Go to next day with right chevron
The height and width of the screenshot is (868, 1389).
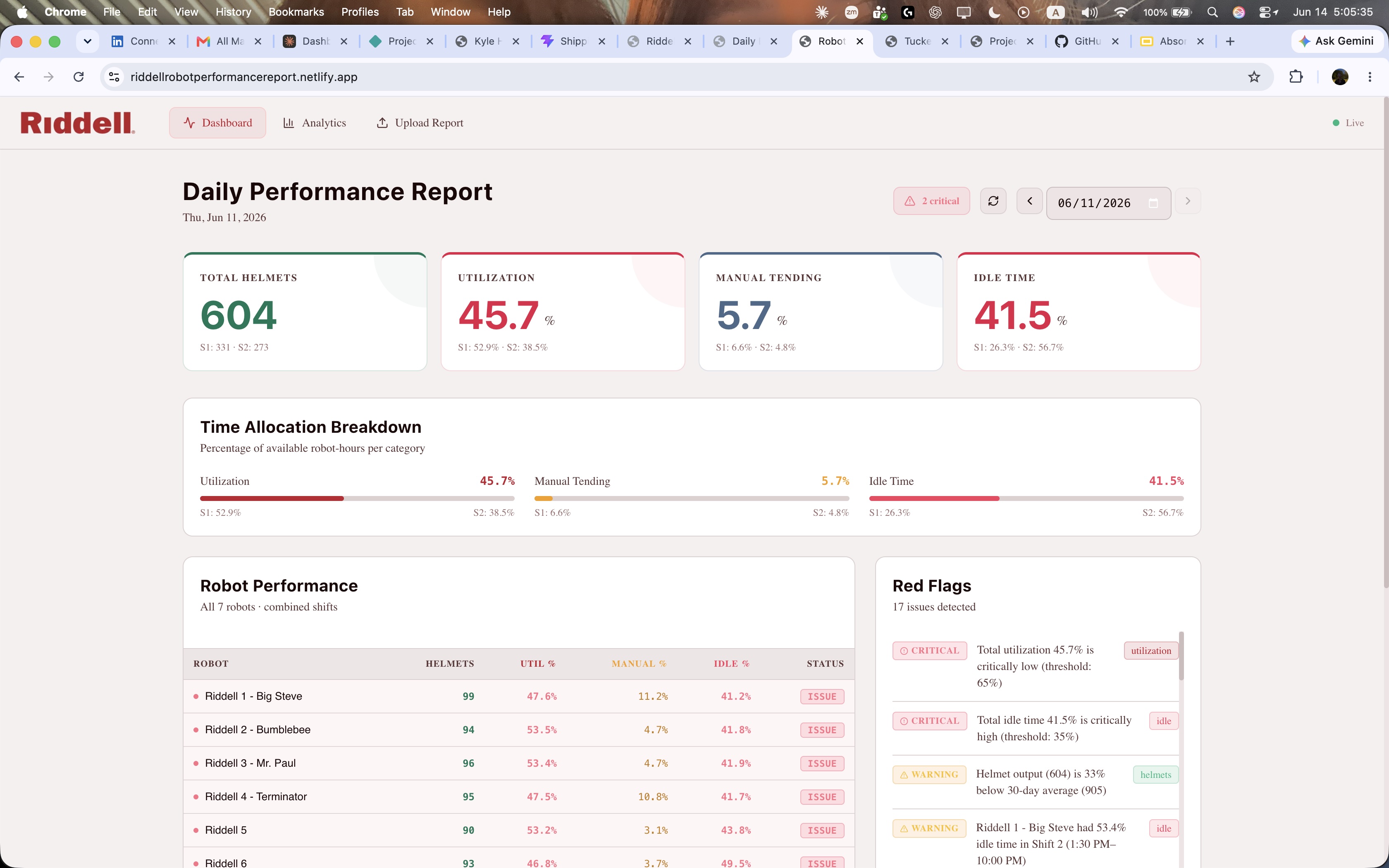click(1188, 201)
